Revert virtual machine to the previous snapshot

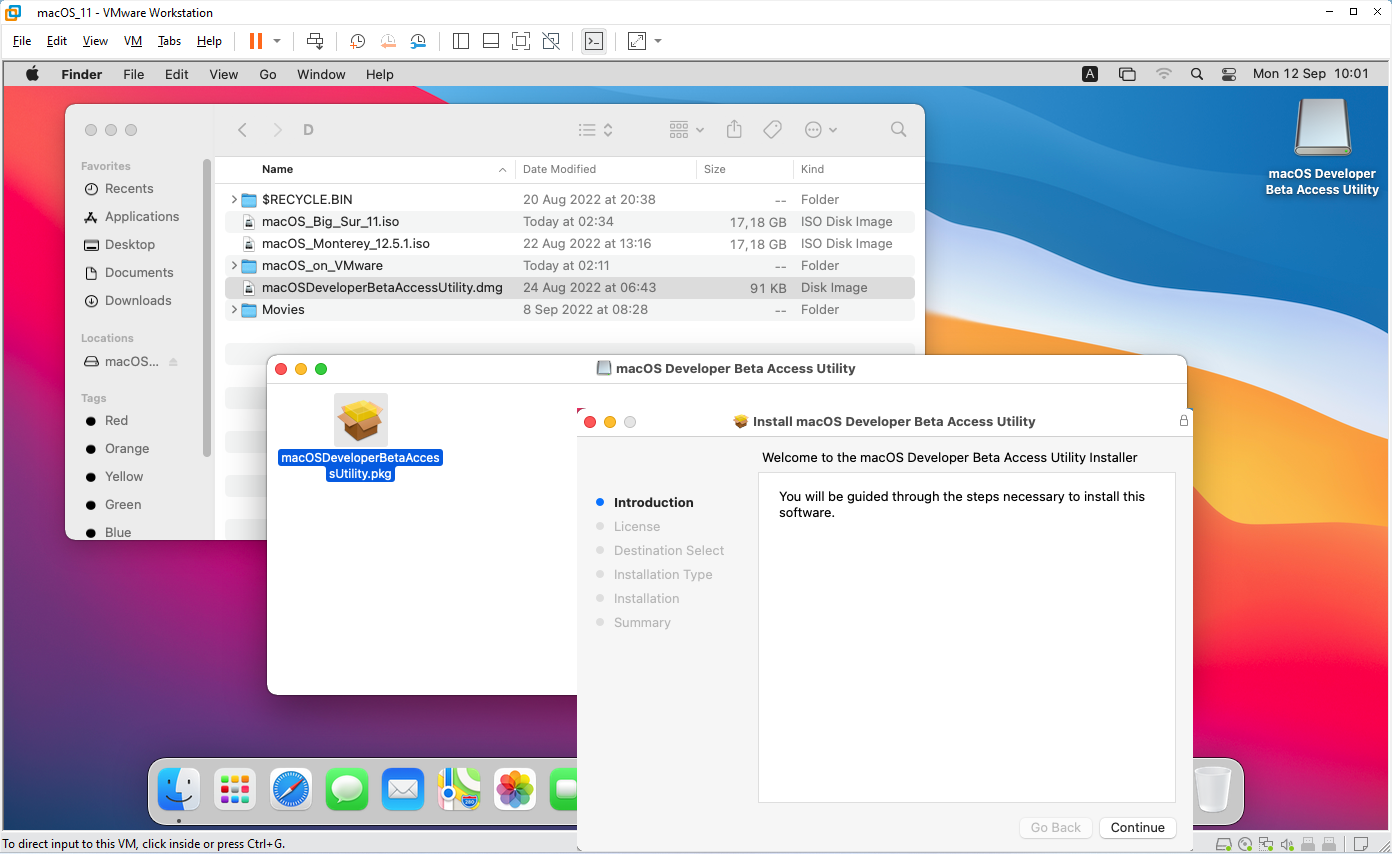pyautogui.click(x=388, y=41)
